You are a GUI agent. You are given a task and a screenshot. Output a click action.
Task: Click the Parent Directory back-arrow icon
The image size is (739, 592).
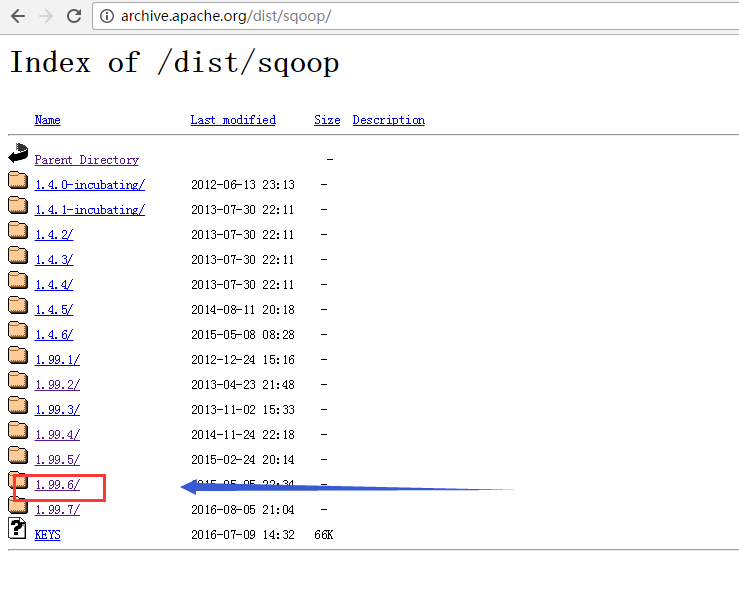(x=18, y=153)
